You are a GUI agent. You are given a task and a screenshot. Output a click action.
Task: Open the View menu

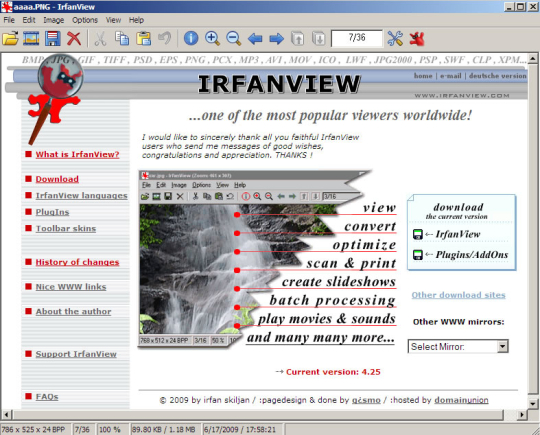[113, 20]
